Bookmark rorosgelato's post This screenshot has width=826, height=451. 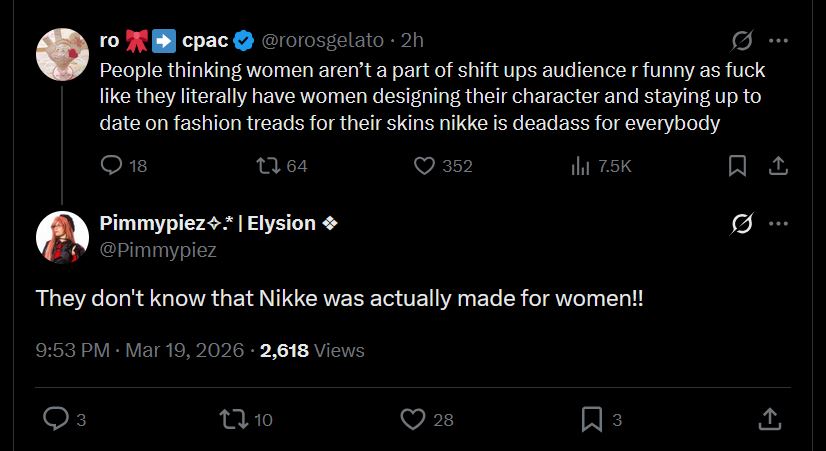pyautogui.click(x=737, y=166)
